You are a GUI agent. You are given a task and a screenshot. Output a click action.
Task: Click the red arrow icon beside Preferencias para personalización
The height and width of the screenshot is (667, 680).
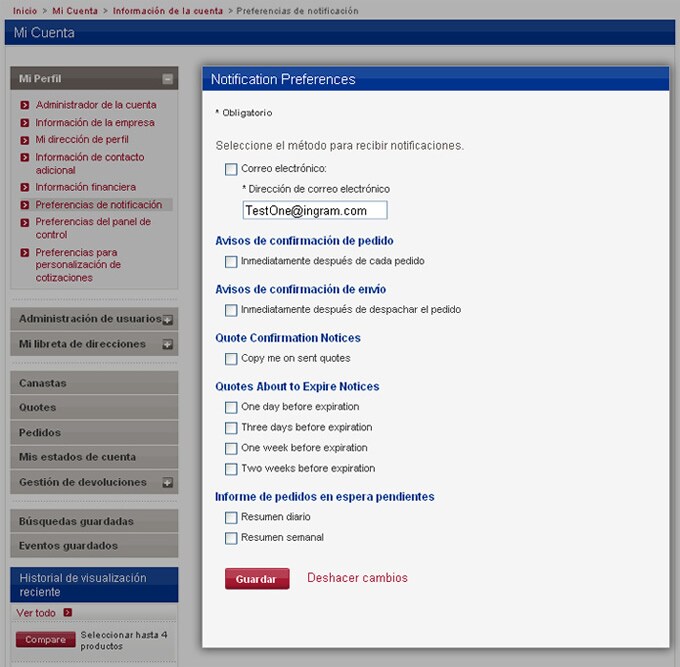pyautogui.click(x=25, y=252)
